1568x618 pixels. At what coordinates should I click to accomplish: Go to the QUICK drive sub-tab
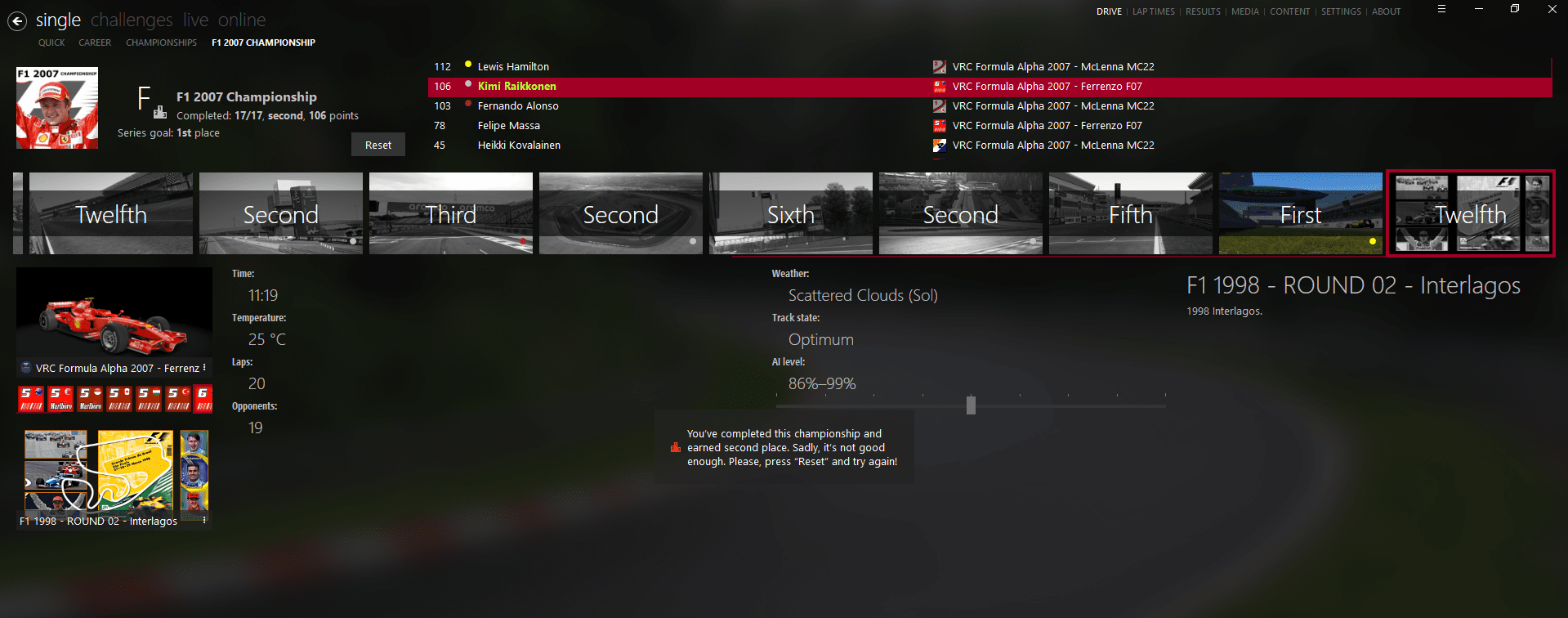click(x=51, y=43)
